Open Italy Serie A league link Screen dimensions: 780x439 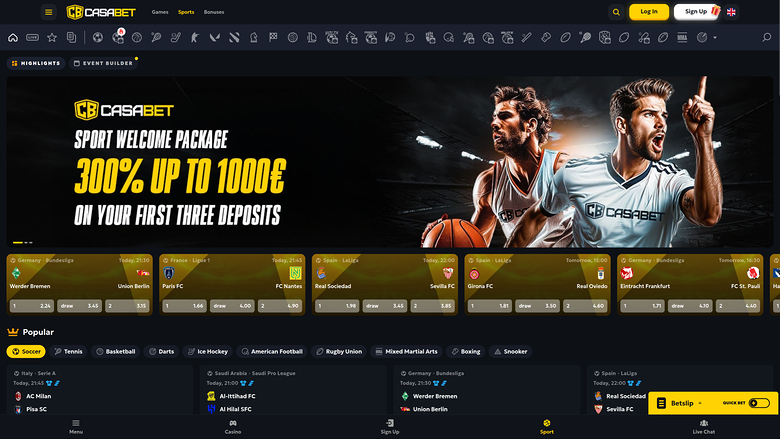35,373
